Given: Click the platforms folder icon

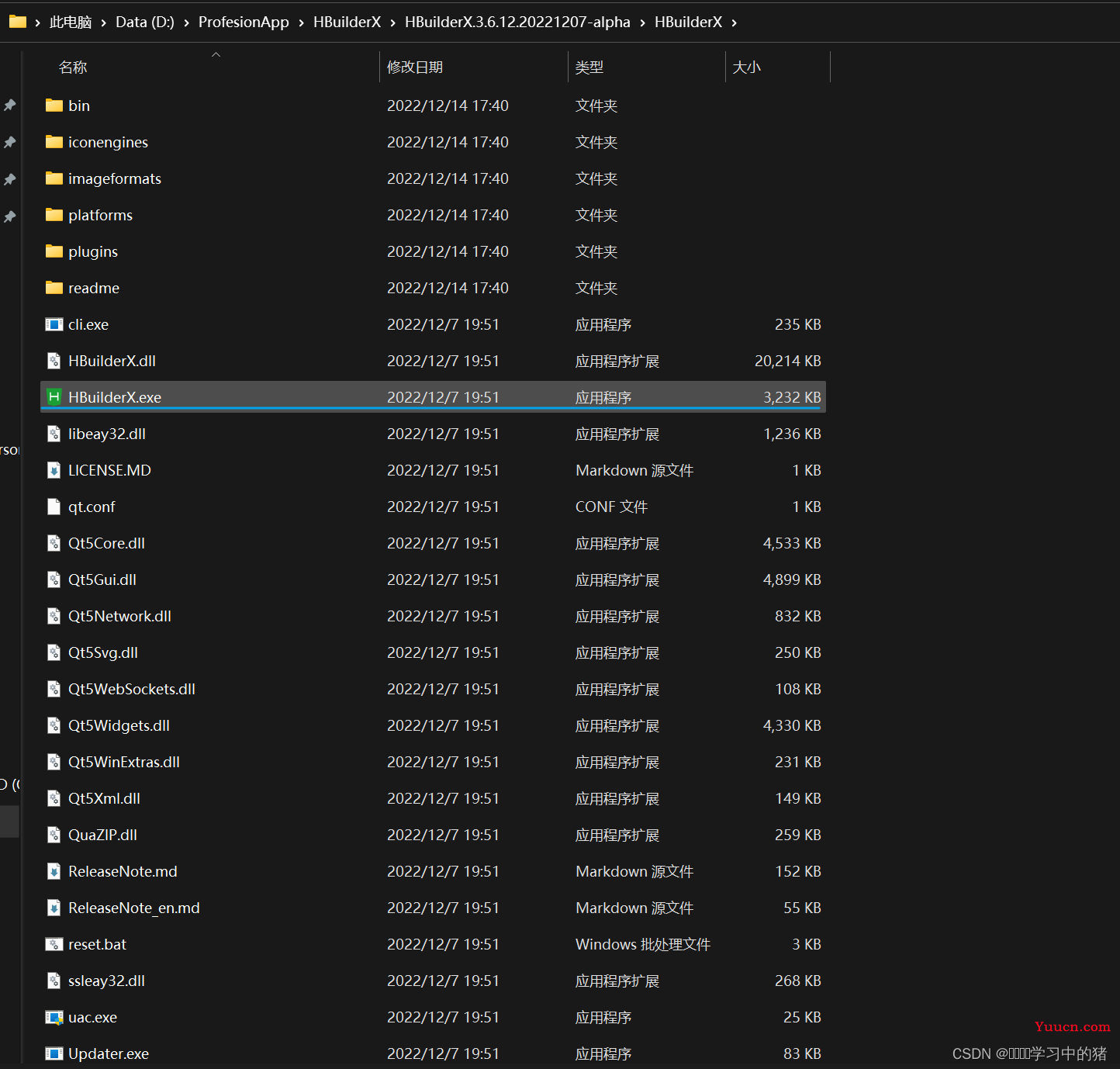Looking at the screenshot, I should click(54, 215).
